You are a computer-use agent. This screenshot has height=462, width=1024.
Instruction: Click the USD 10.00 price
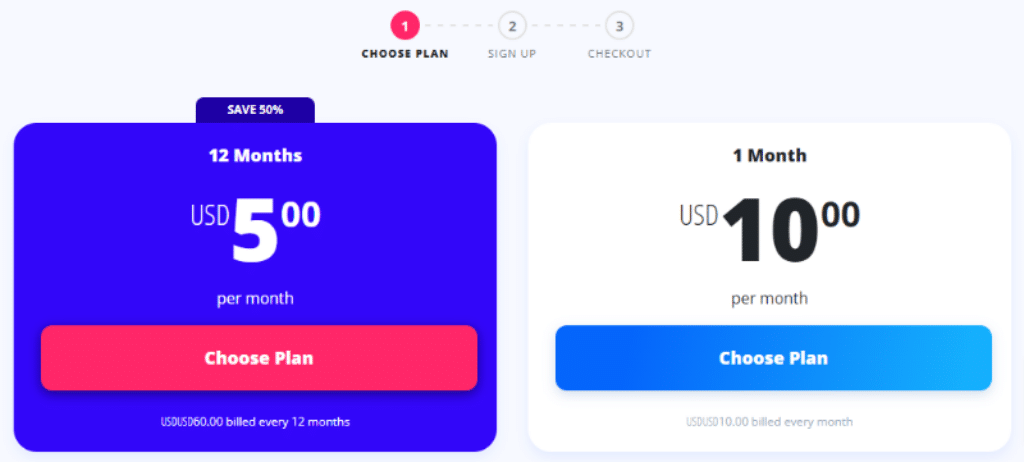coord(769,231)
